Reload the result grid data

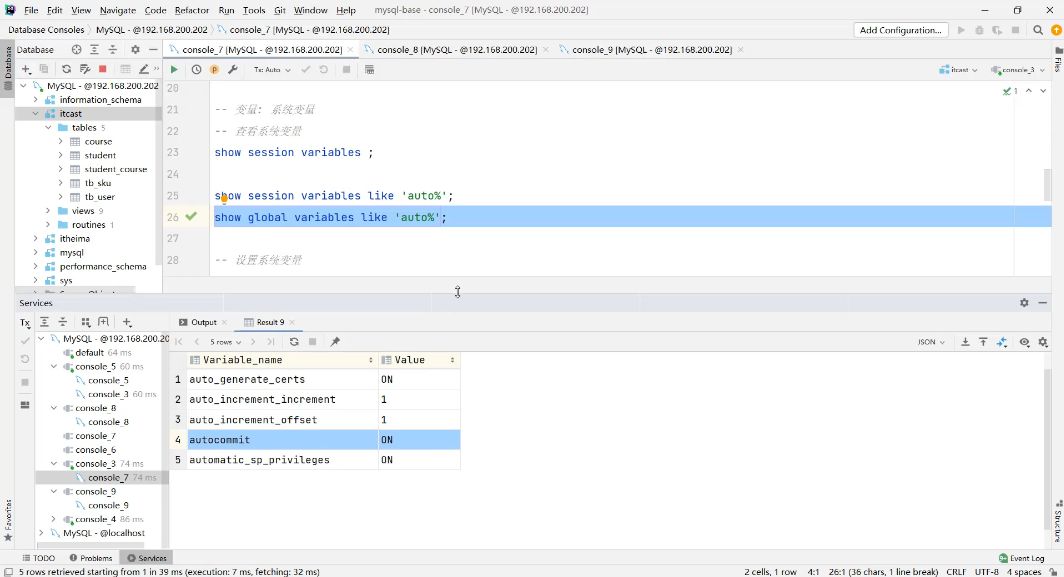tap(294, 342)
